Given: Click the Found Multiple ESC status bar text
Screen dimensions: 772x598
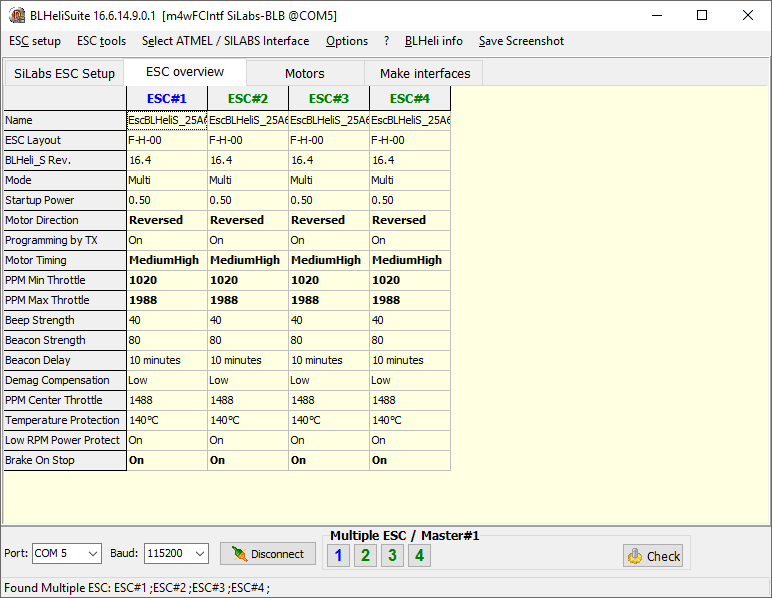Looking at the screenshot, I should (x=137, y=588).
